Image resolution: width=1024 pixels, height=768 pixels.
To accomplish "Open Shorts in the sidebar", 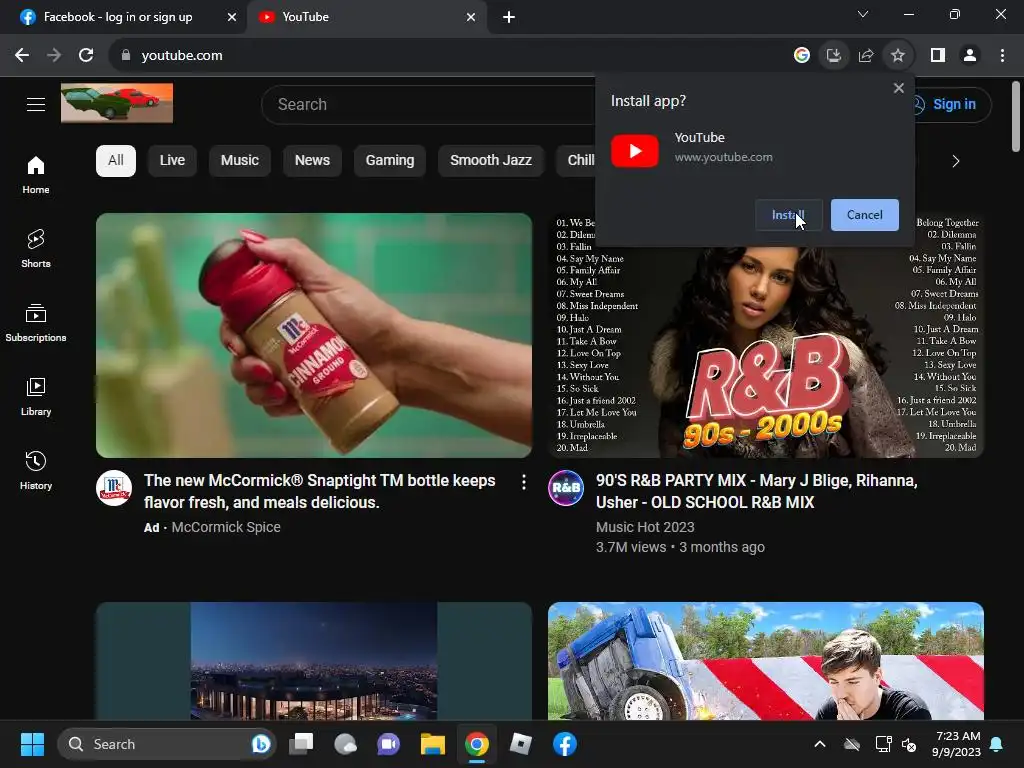I will [x=36, y=249].
